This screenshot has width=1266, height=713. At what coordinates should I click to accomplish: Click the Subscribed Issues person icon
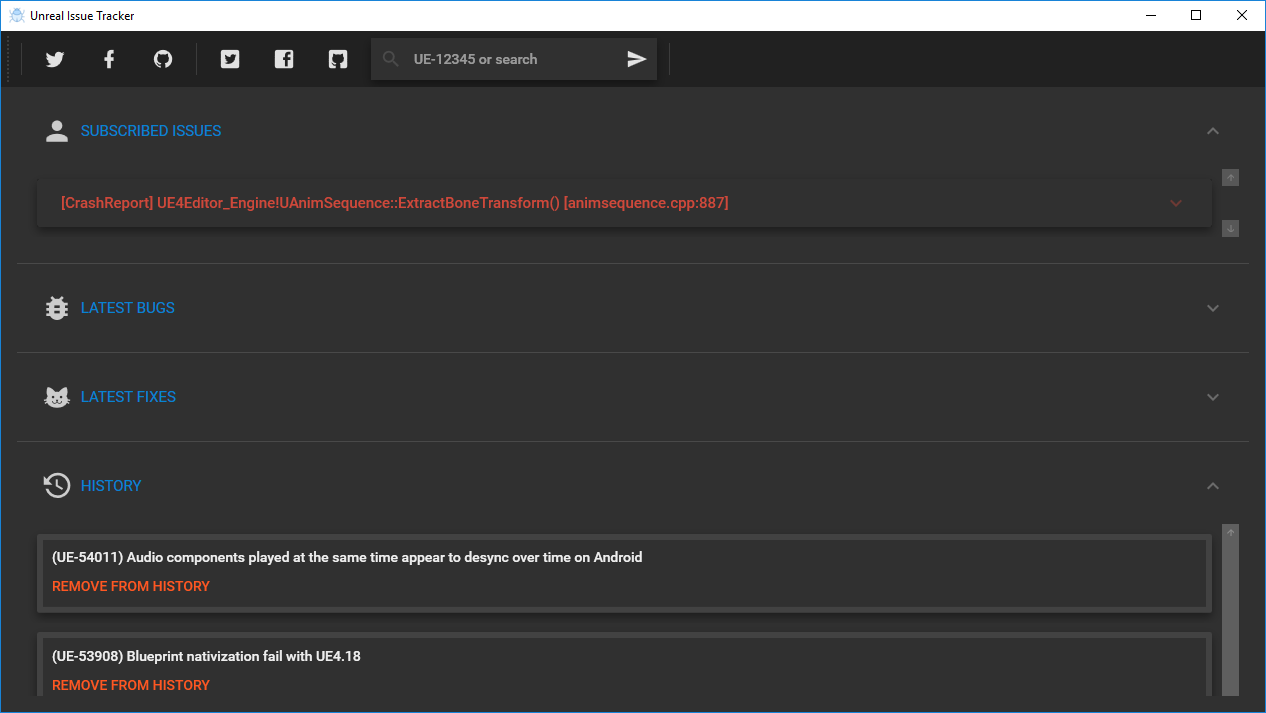point(57,131)
